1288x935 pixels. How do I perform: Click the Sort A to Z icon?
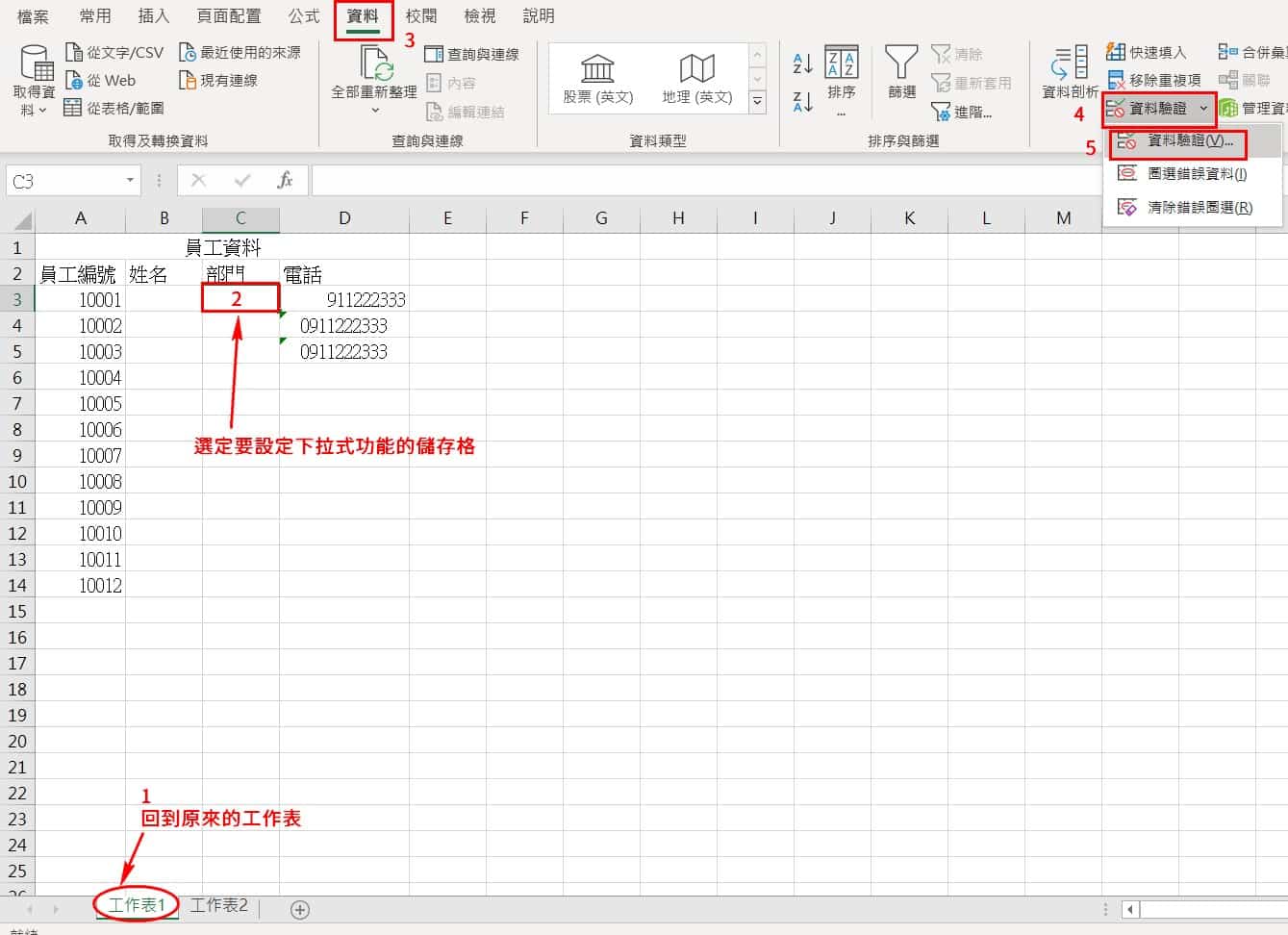pos(802,63)
